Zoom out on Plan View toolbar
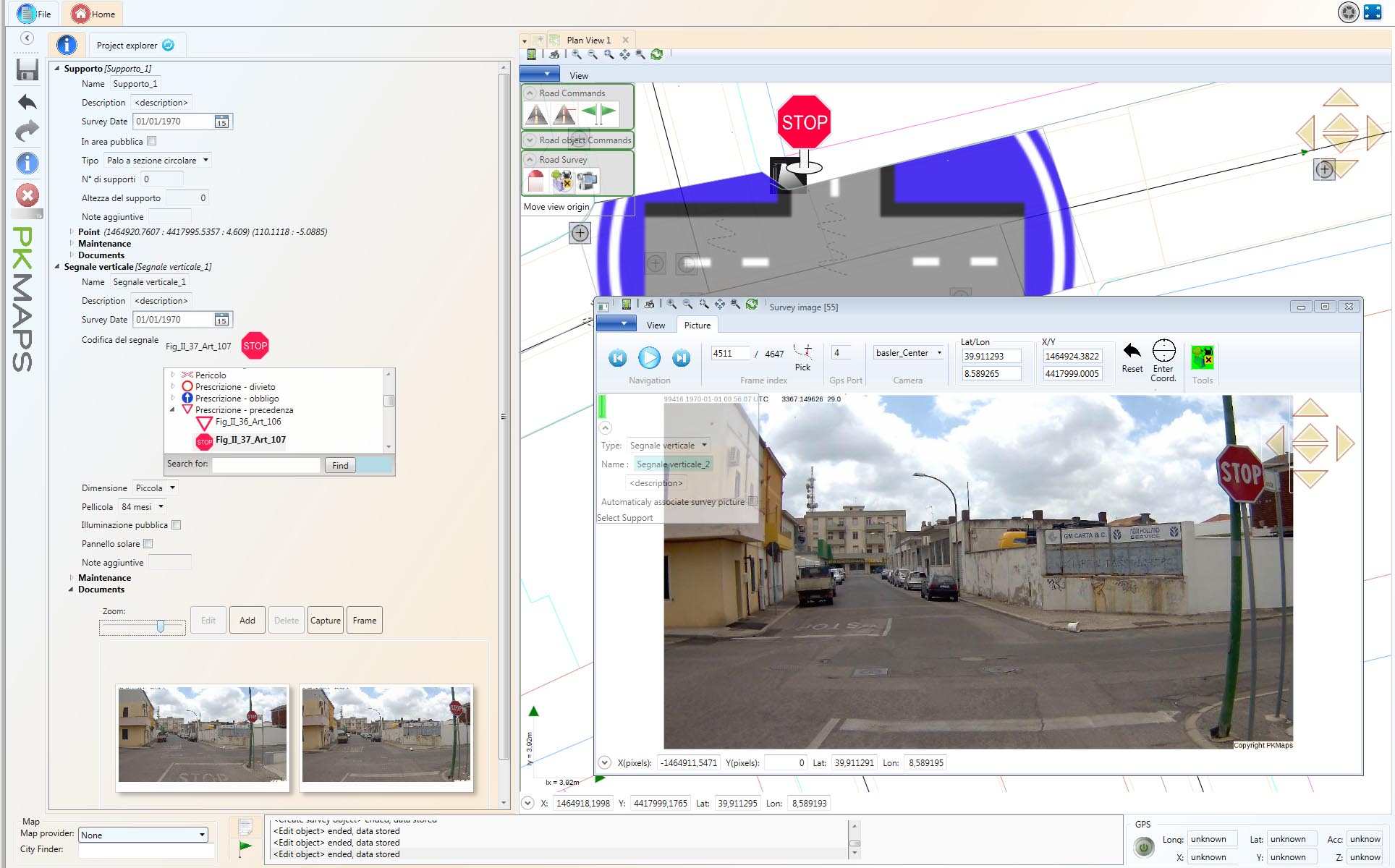 (593, 54)
